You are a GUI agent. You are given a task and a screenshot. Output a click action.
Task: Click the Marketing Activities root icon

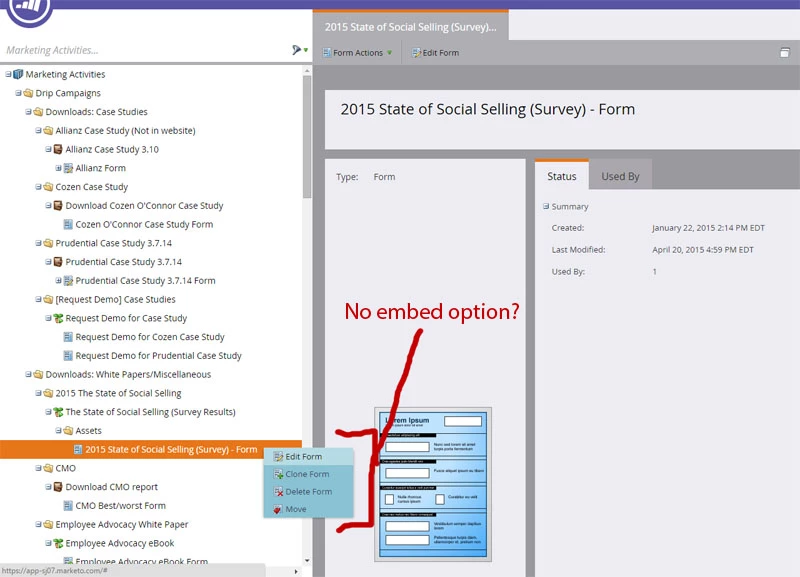18,74
